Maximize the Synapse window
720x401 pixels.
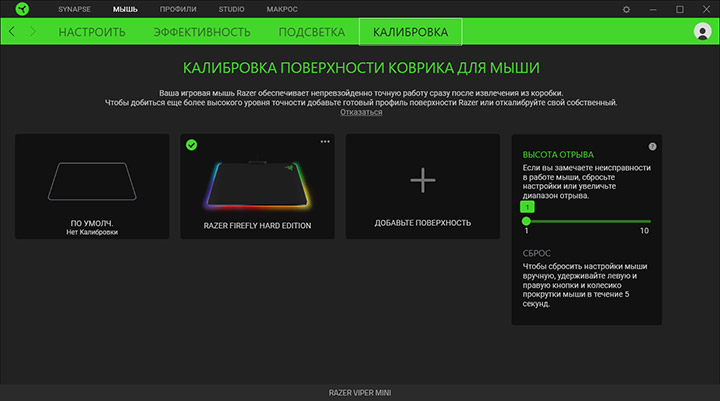pos(680,9)
